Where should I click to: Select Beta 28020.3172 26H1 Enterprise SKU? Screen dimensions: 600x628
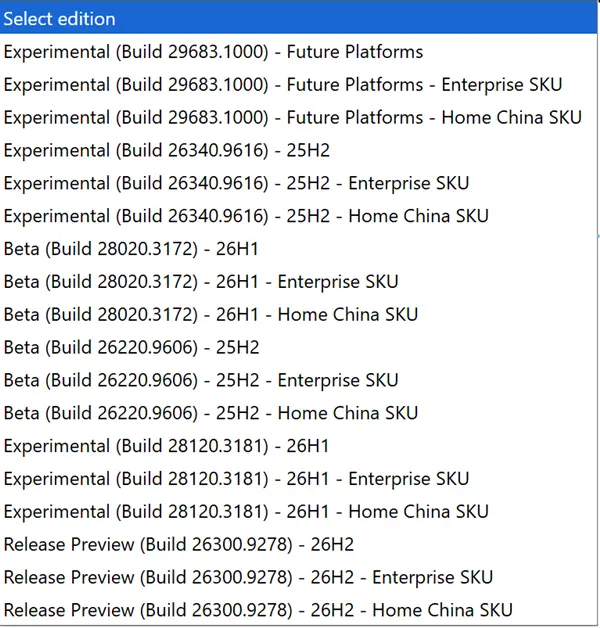pyautogui.click(x=298, y=282)
